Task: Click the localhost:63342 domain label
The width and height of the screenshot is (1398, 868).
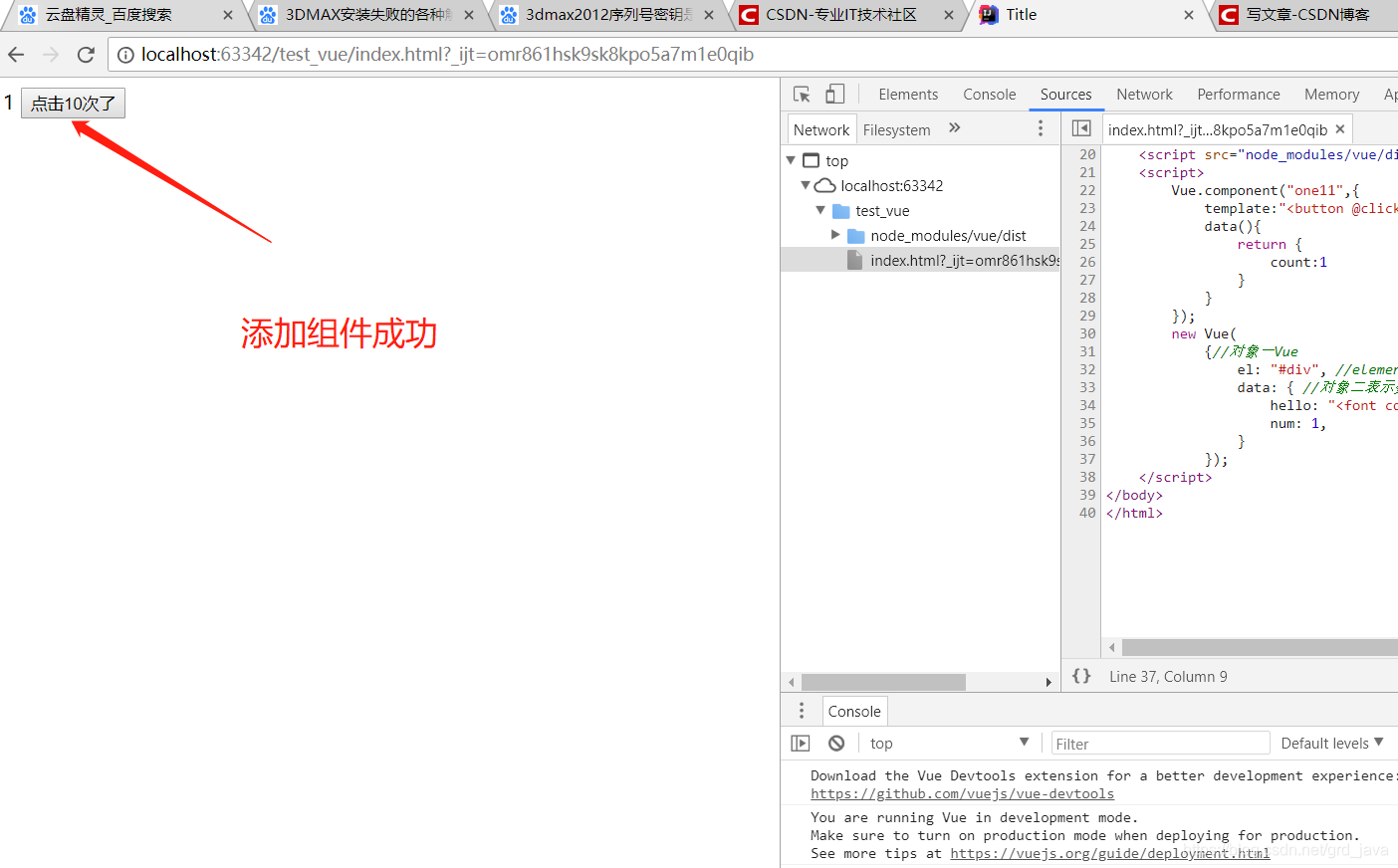Action: click(891, 186)
